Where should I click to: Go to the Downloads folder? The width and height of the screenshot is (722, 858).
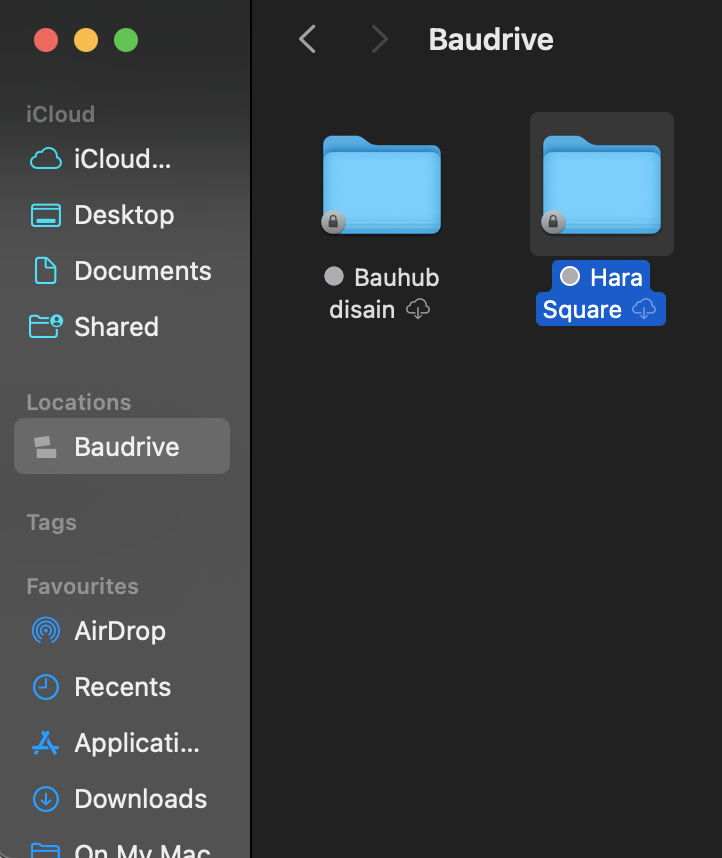click(x=140, y=799)
